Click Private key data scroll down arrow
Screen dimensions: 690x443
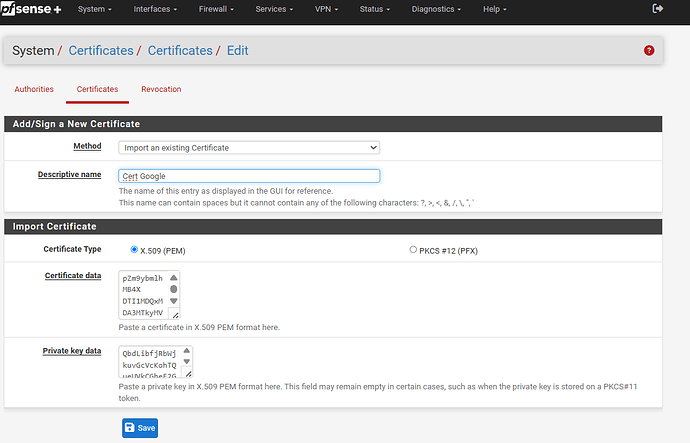point(187,362)
